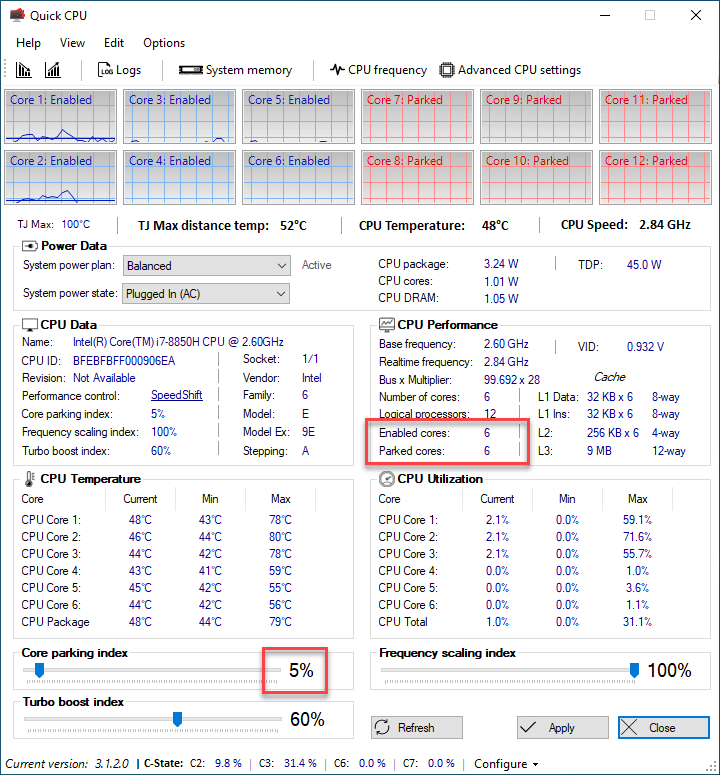This screenshot has height=775, width=720.
Task: Open the Logs viewer
Action: click(119, 70)
